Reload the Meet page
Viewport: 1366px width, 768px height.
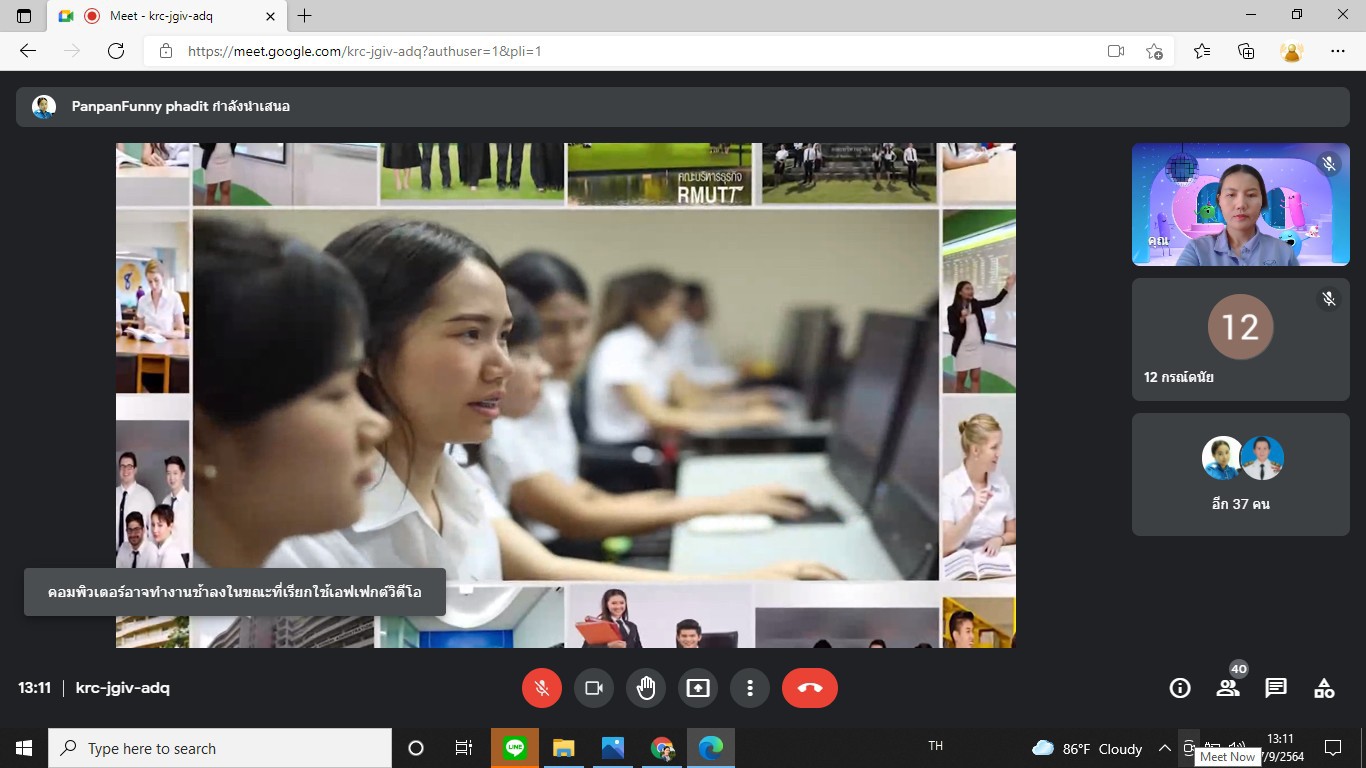116,51
